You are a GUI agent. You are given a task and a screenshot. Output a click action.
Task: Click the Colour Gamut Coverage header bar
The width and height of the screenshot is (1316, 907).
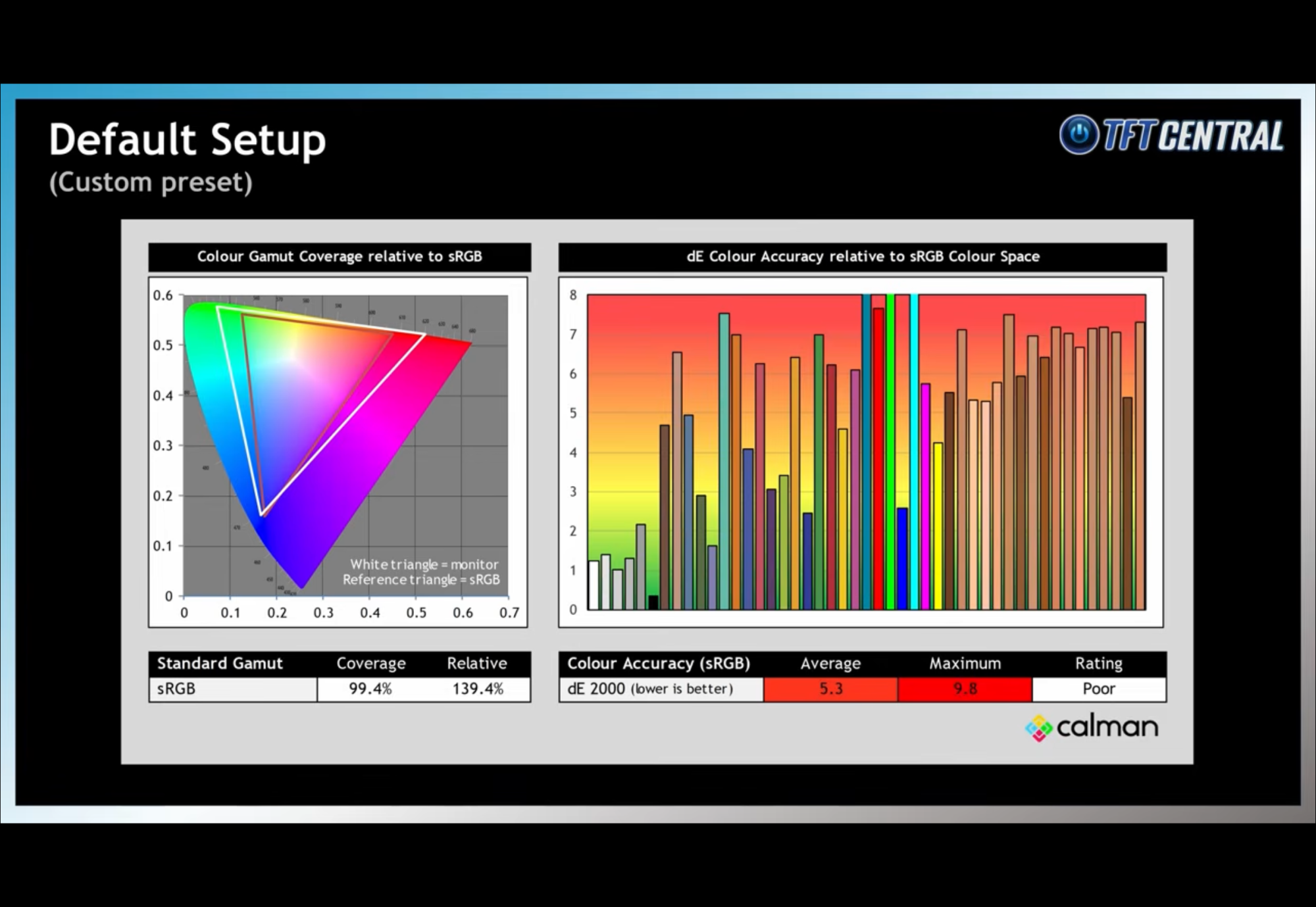(340, 257)
